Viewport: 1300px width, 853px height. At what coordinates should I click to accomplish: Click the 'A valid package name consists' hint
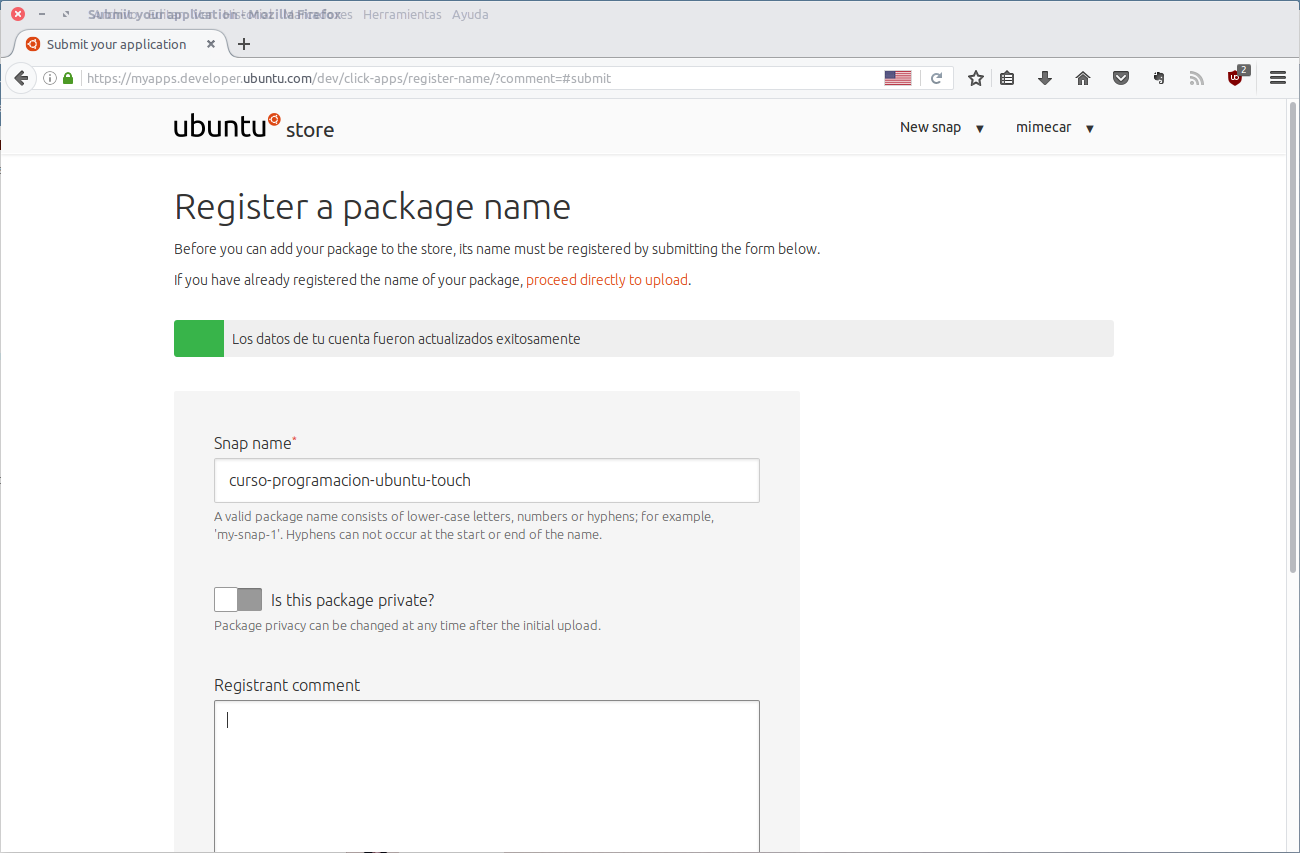tap(464, 525)
